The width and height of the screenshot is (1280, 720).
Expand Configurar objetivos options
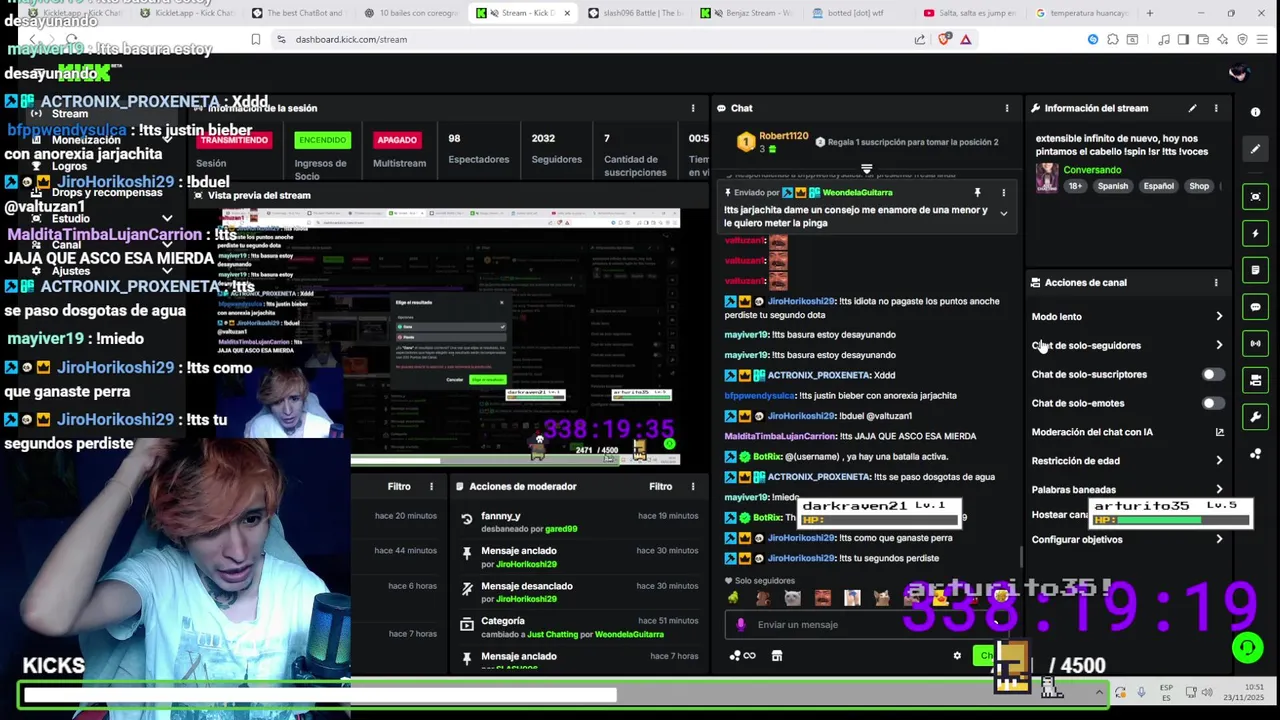[x=1219, y=539]
